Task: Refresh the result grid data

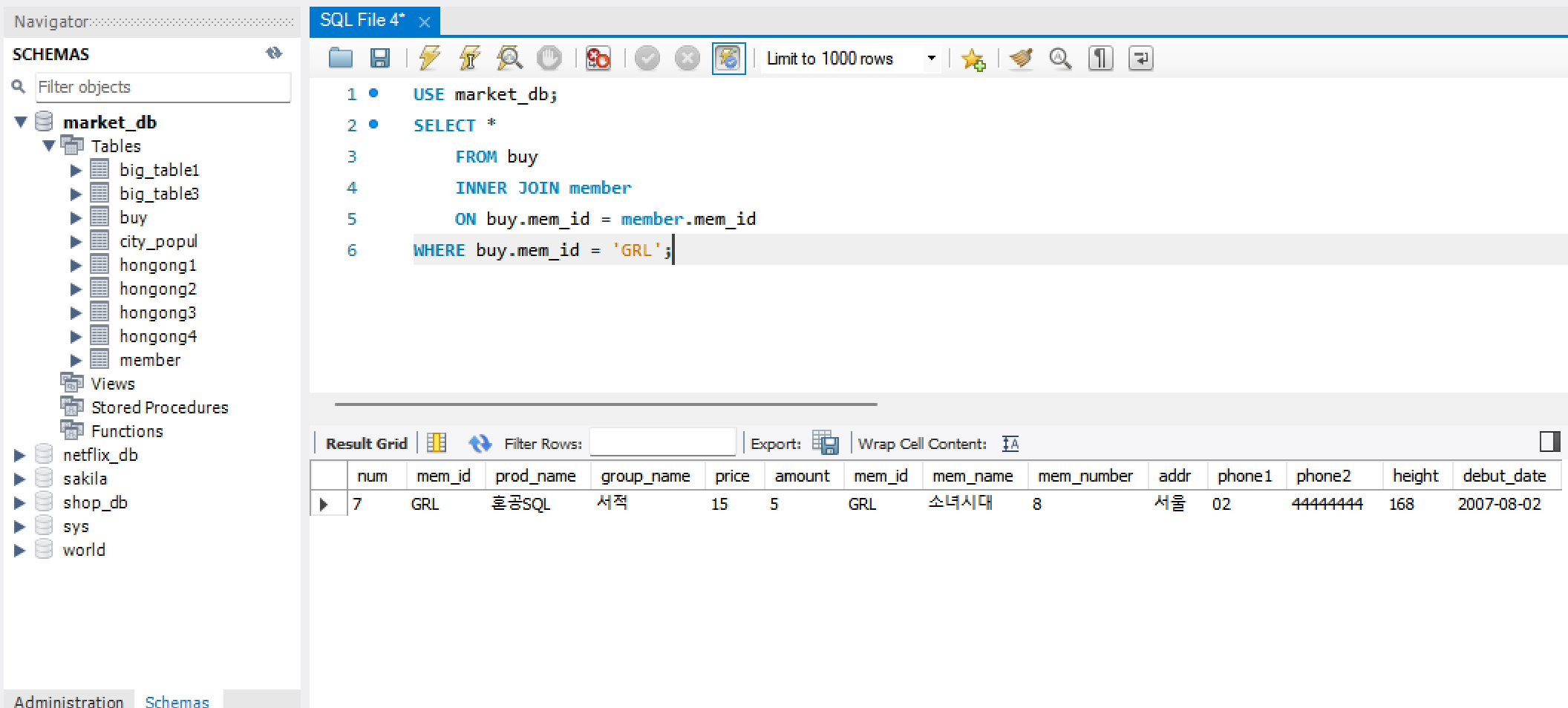Action: point(480,442)
